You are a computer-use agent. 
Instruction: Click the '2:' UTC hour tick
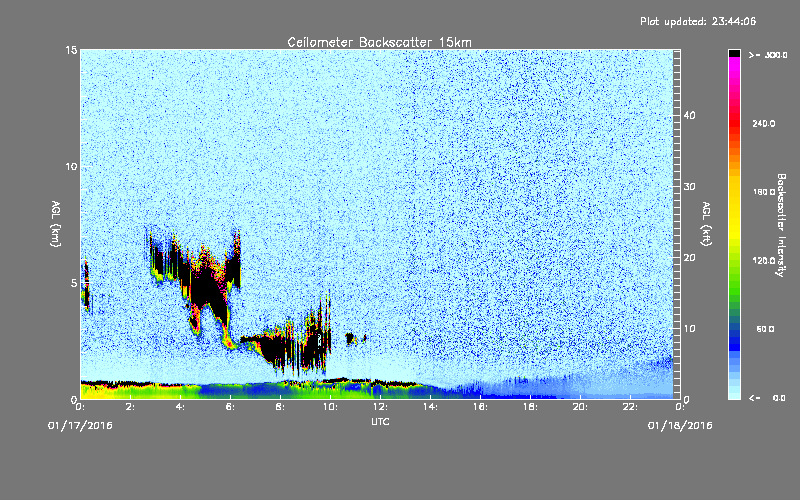pos(130,407)
